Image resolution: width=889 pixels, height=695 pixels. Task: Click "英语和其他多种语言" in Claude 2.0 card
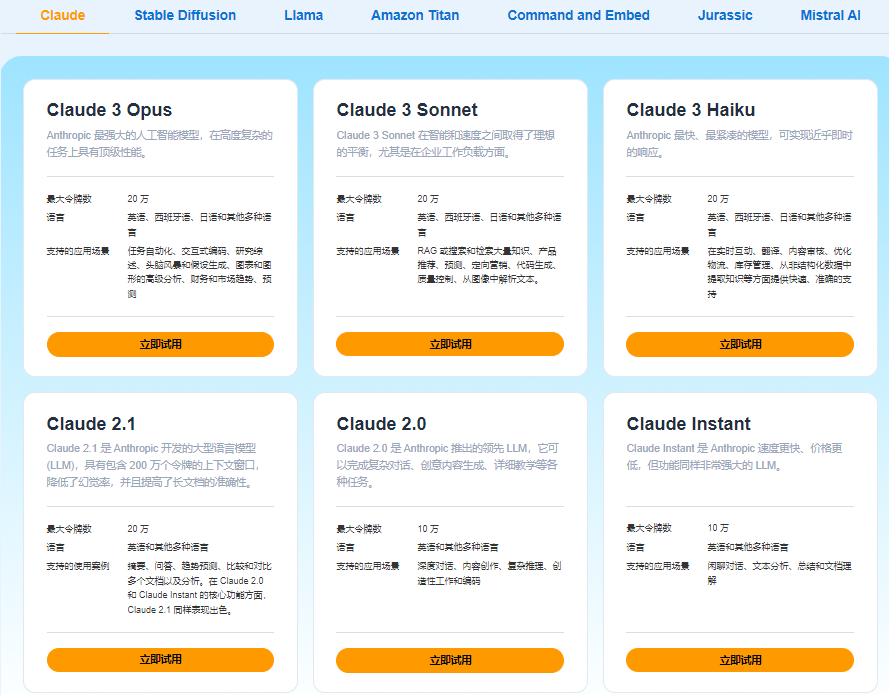pyautogui.click(x=458, y=548)
